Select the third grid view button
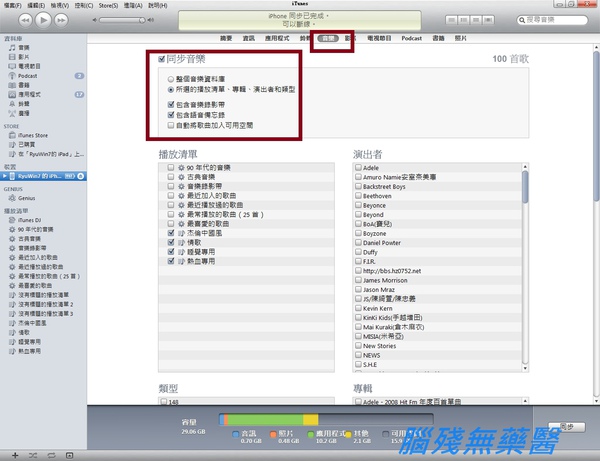This screenshot has width=600, height=461. pyautogui.click(x=476, y=20)
